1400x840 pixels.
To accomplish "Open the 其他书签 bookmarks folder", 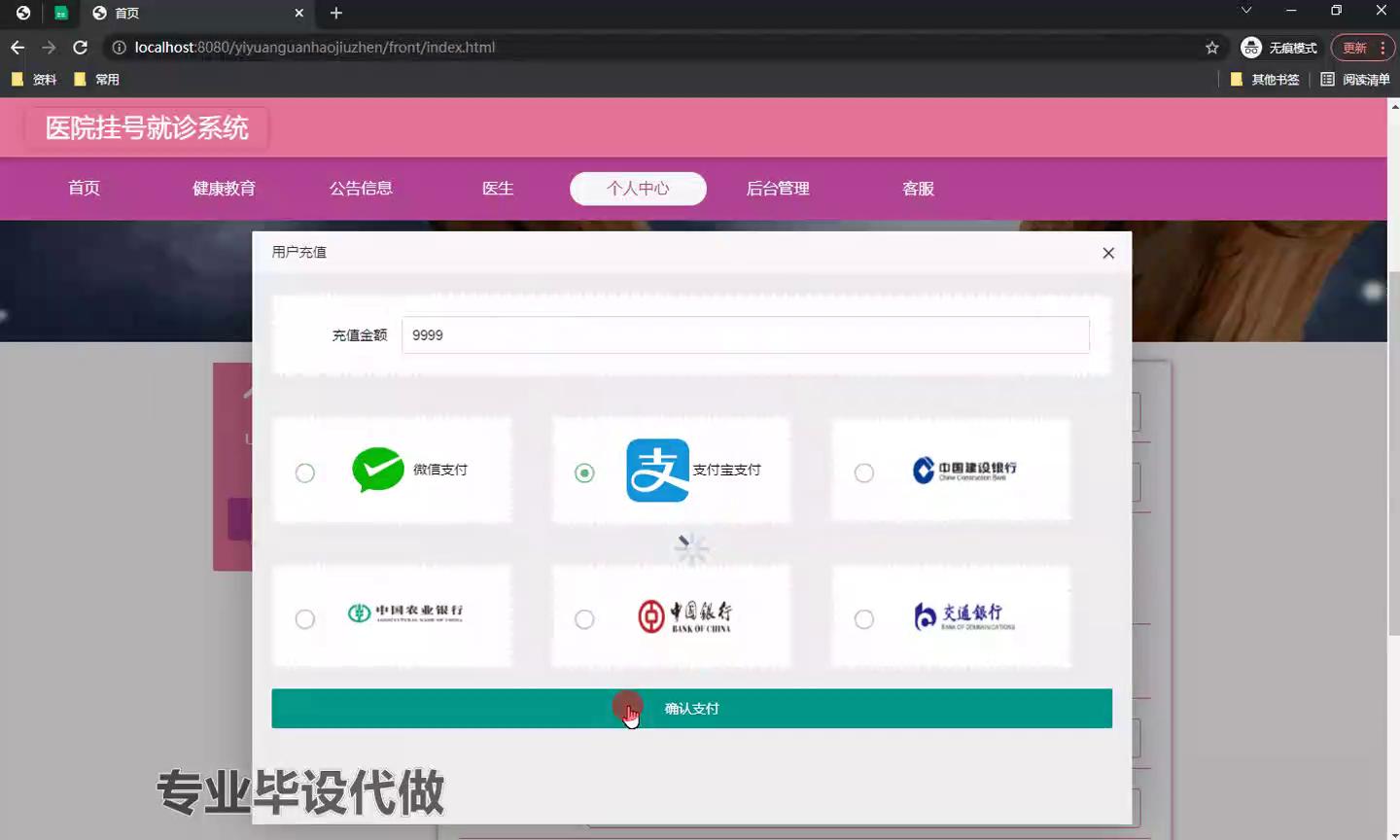I will click(x=1265, y=80).
